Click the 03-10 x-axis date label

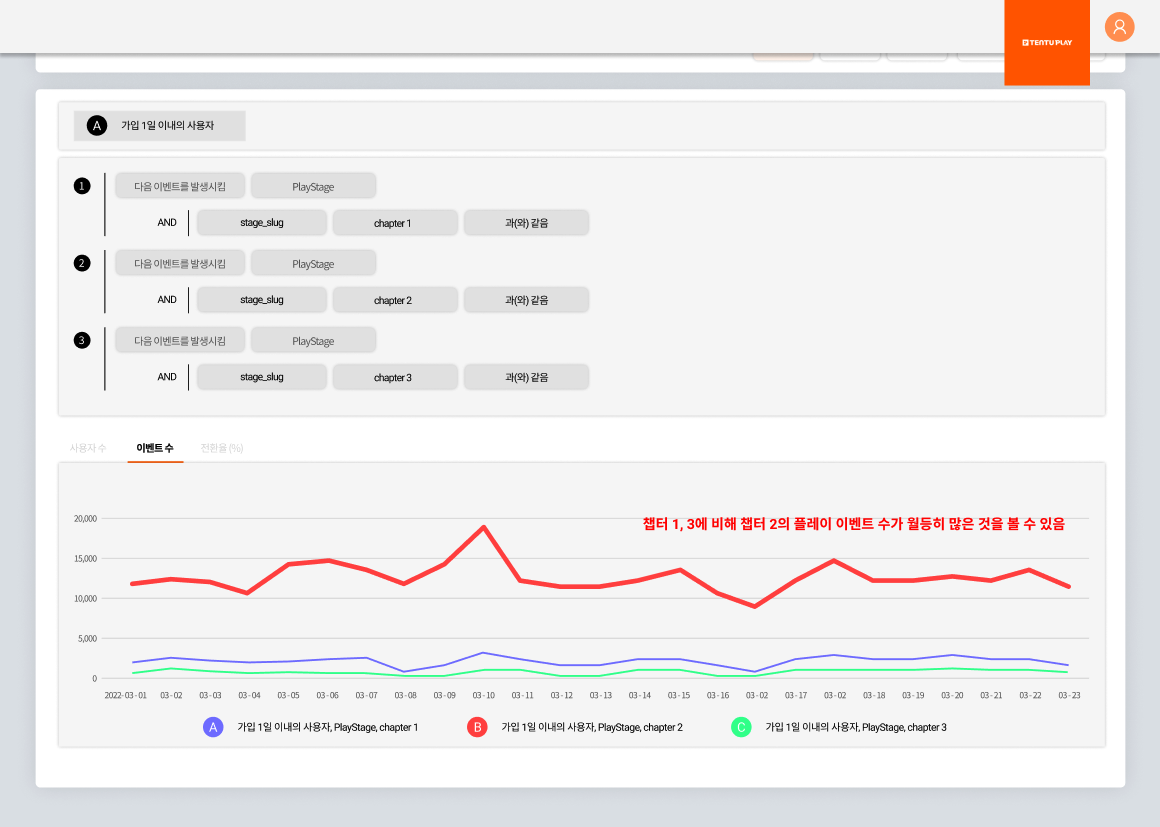tap(484, 695)
